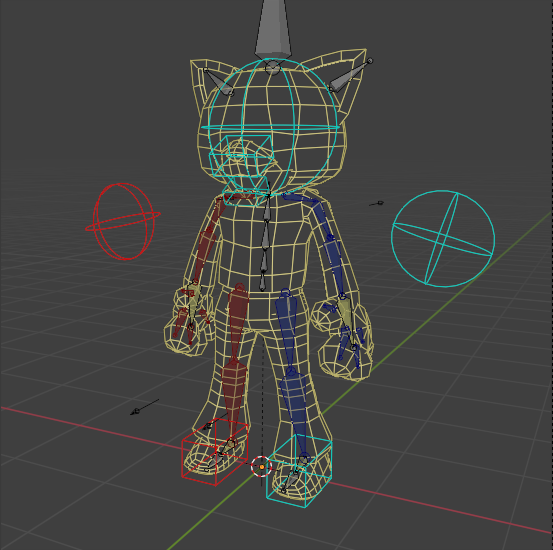Select the black arrow pole target near red axis
The image size is (553, 550).
coord(145,407)
